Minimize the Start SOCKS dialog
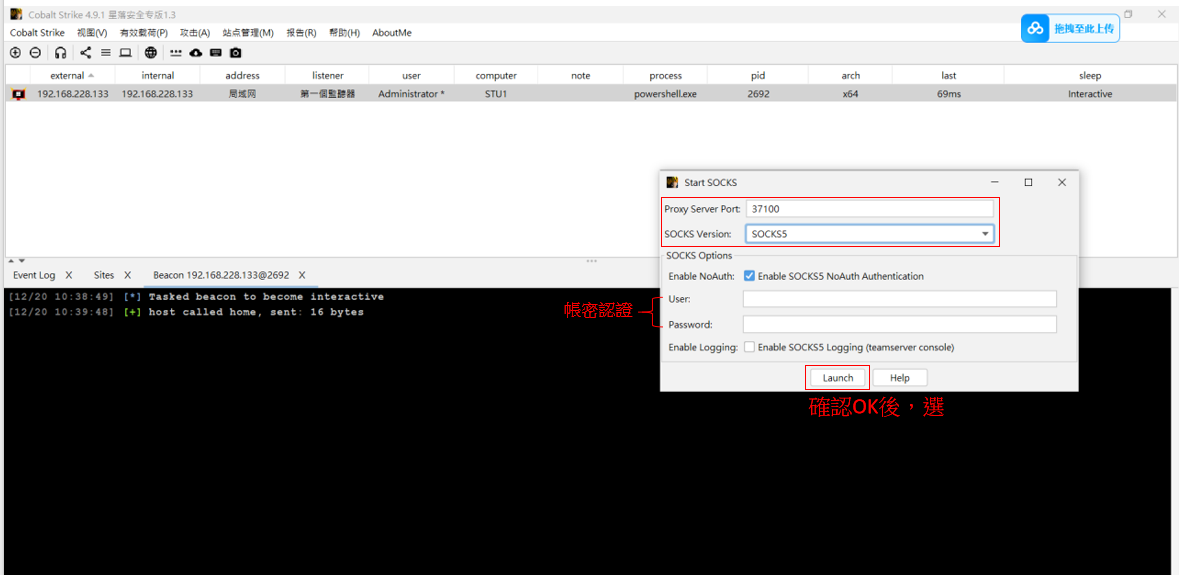Image resolution: width=1179 pixels, height=575 pixels. pos(995,182)
